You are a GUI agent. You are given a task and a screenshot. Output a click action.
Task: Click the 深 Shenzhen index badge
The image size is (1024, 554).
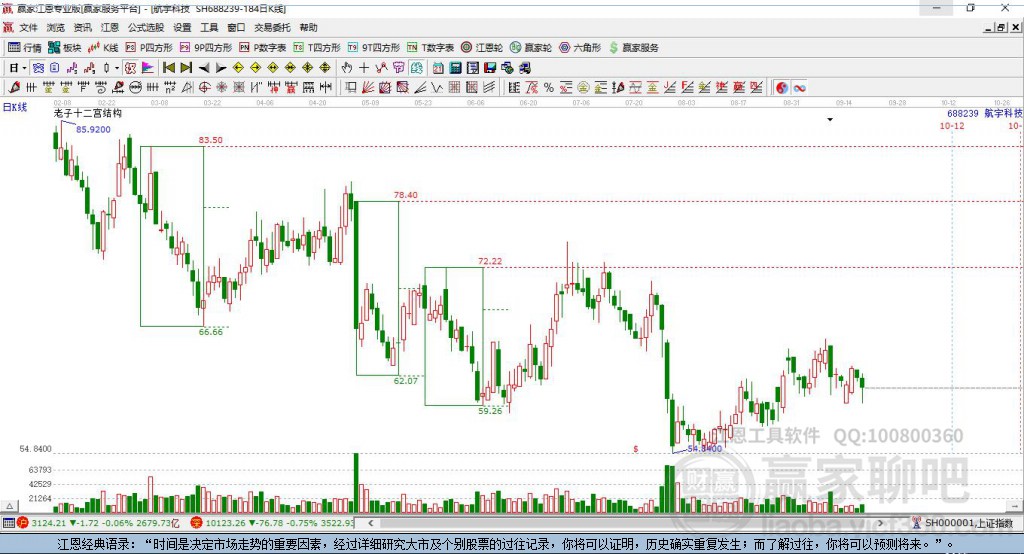coord(197,523)
